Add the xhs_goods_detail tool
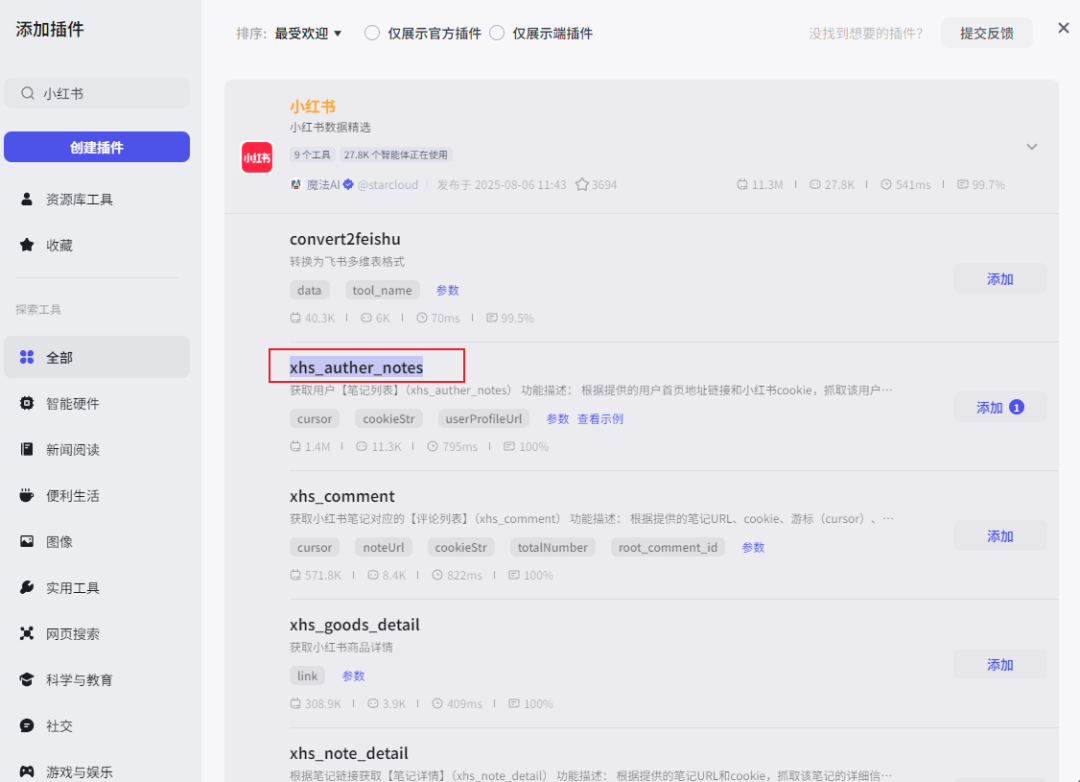This screenshot has height=782, width=1080. 1000,664
